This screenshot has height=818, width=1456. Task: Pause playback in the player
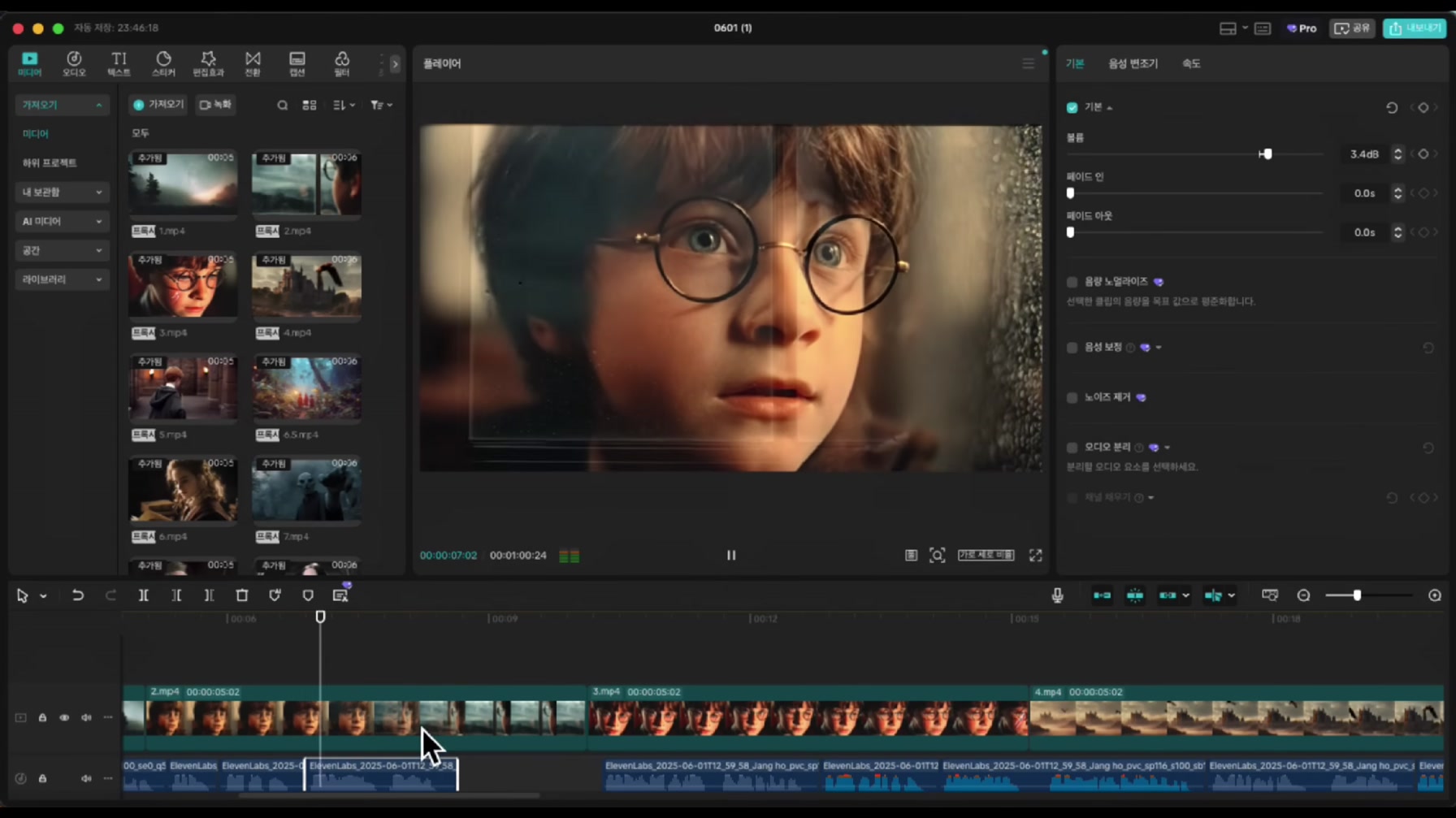point(731,555)
